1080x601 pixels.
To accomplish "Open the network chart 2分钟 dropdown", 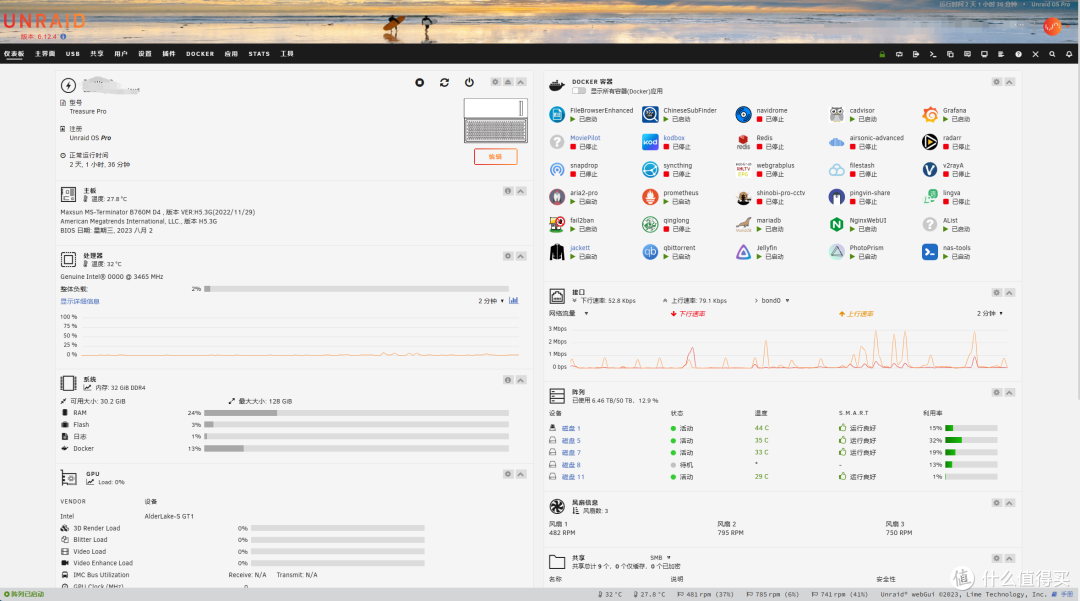I will tap(990, 313).
